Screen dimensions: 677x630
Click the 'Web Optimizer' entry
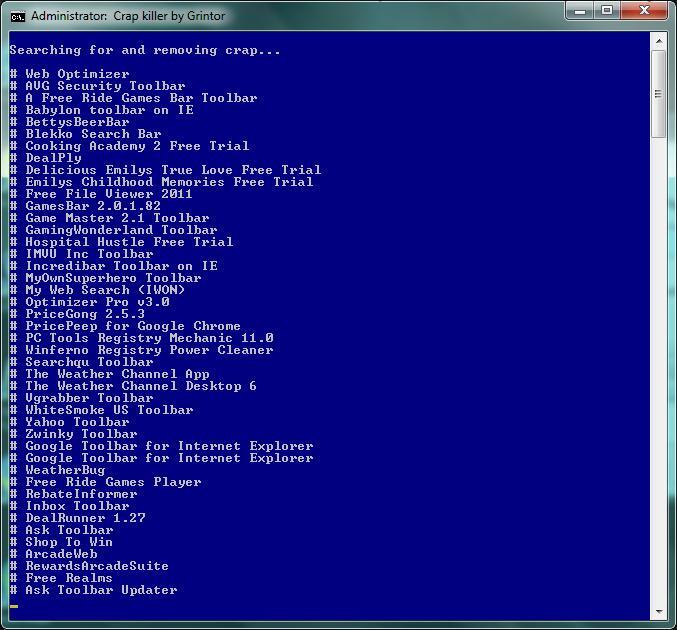coord(77,74)
